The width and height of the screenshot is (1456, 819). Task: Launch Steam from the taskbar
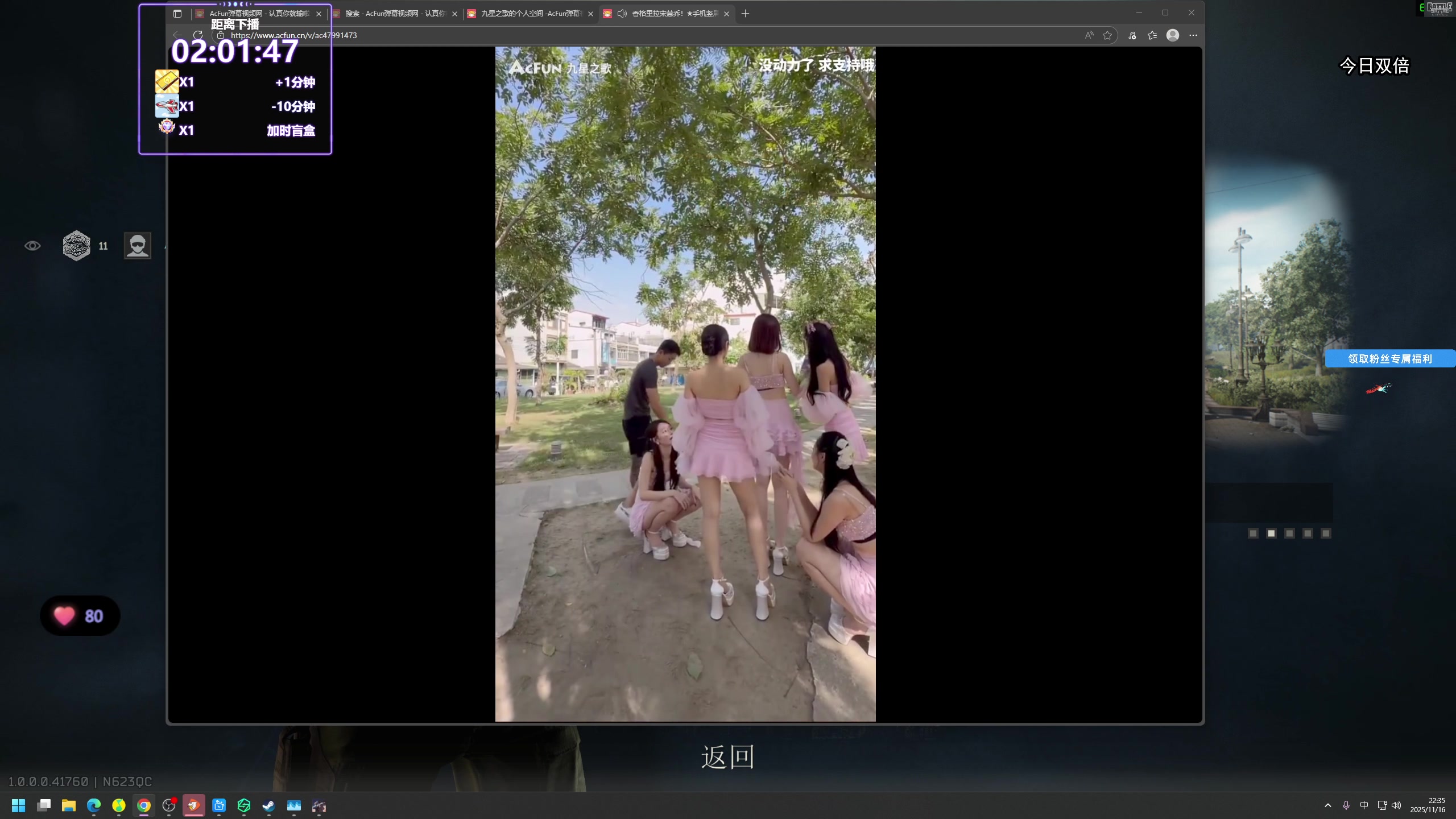269,805
